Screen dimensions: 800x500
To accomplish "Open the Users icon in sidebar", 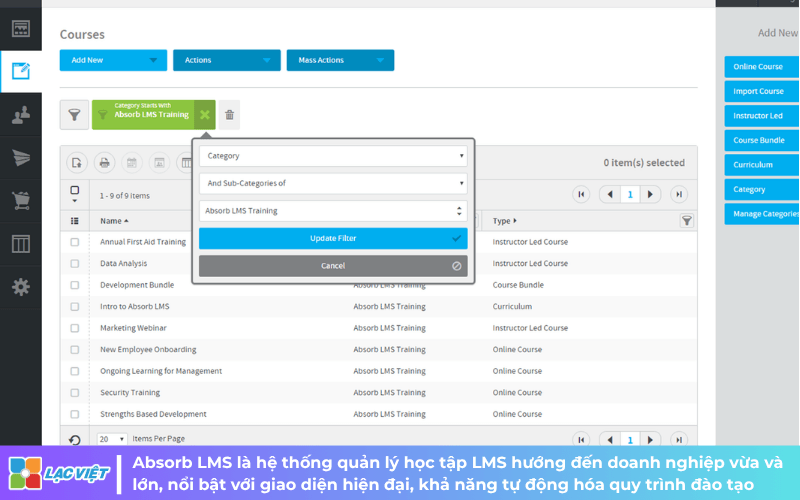I will (x=20, y=115).
